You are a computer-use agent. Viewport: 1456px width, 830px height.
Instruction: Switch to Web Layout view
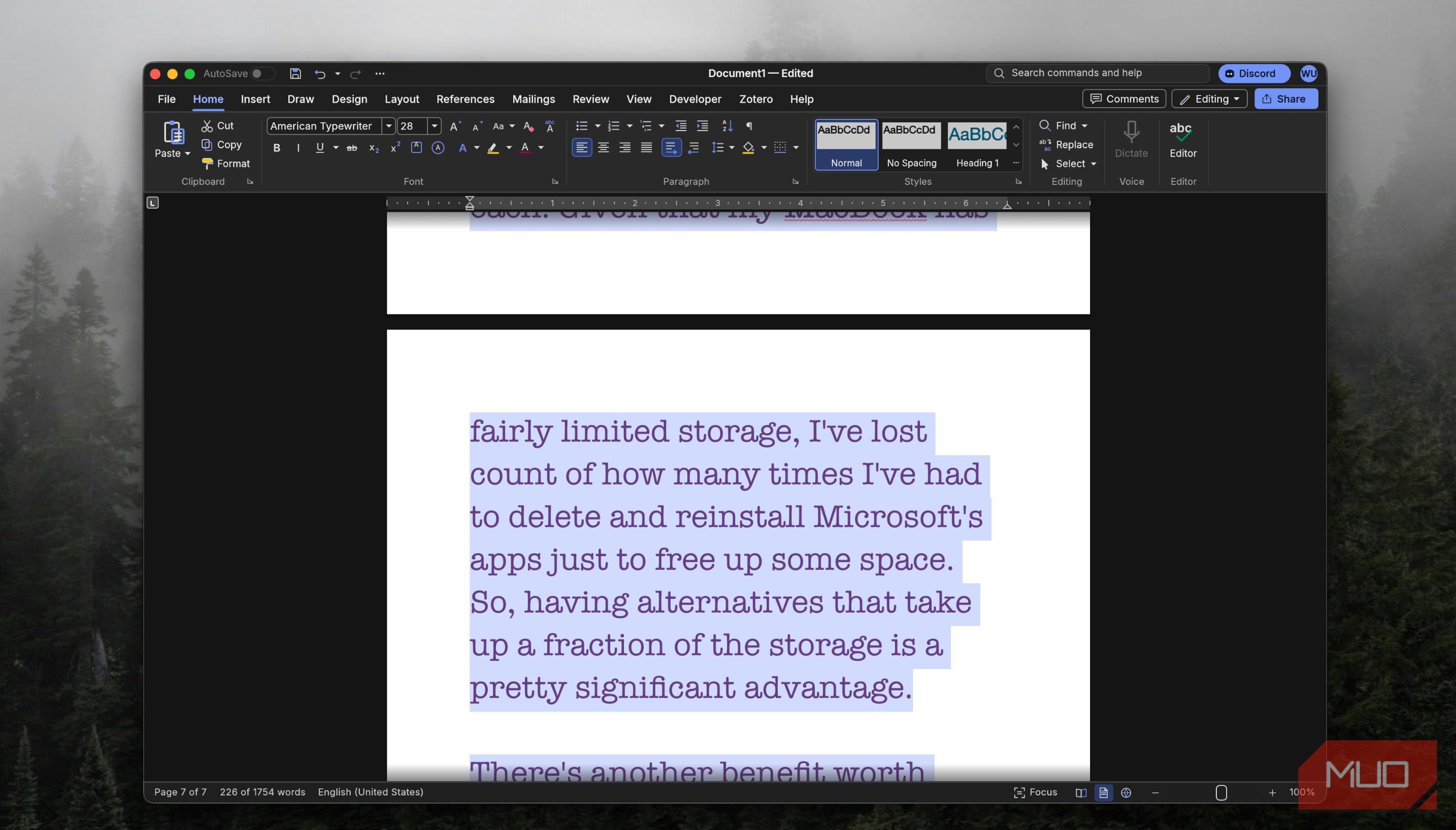coord(1126,792)
